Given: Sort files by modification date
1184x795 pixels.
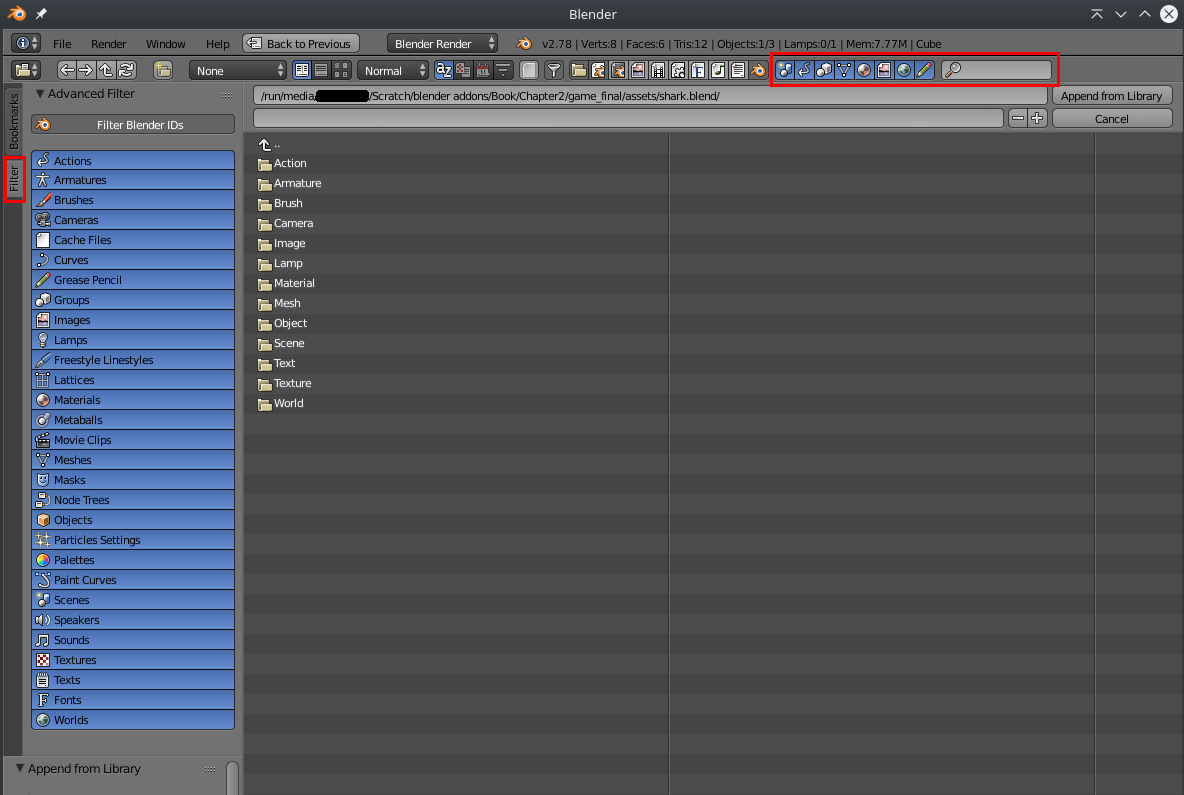Looking at the screenshot, I should point(481,70).
